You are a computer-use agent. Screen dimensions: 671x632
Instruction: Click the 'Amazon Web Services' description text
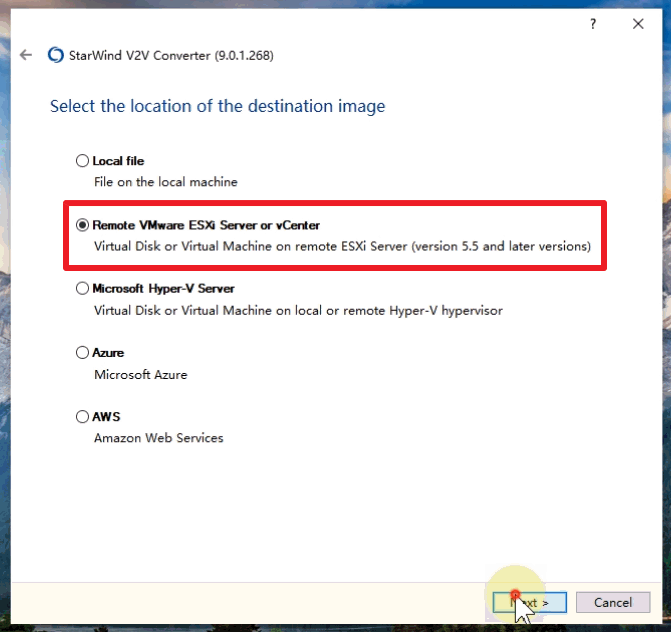(159, 438)
